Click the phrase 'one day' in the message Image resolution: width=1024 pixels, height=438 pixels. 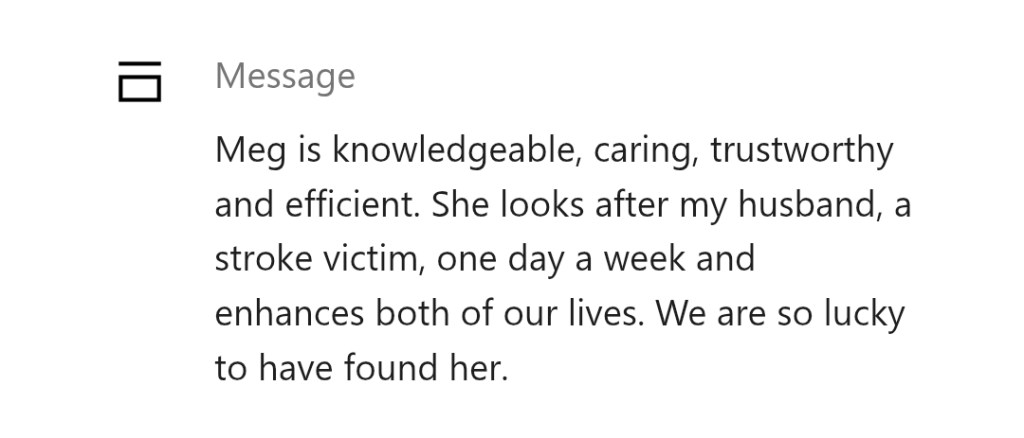point(497,260)
